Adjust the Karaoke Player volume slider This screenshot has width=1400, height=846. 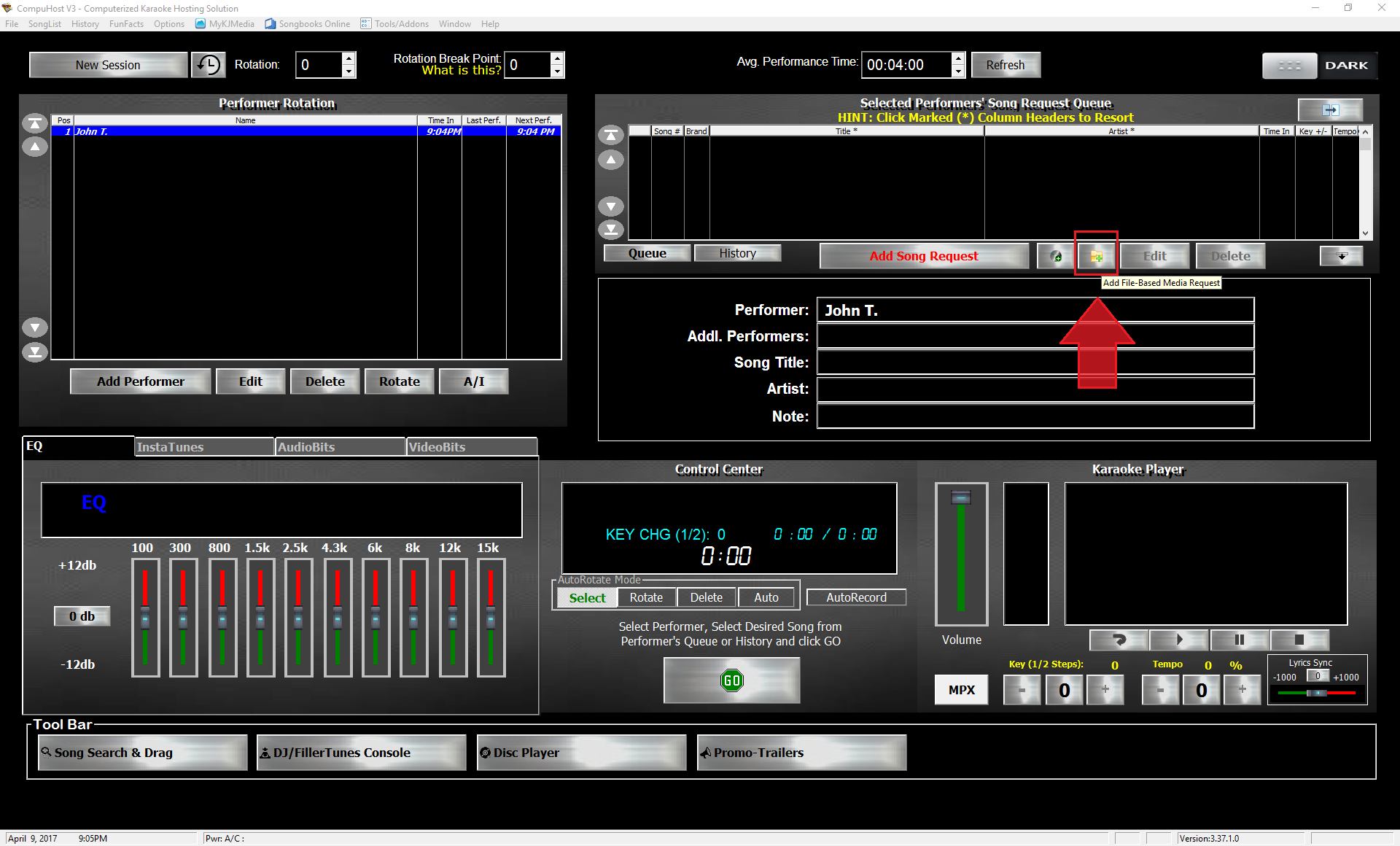[961, 498]
